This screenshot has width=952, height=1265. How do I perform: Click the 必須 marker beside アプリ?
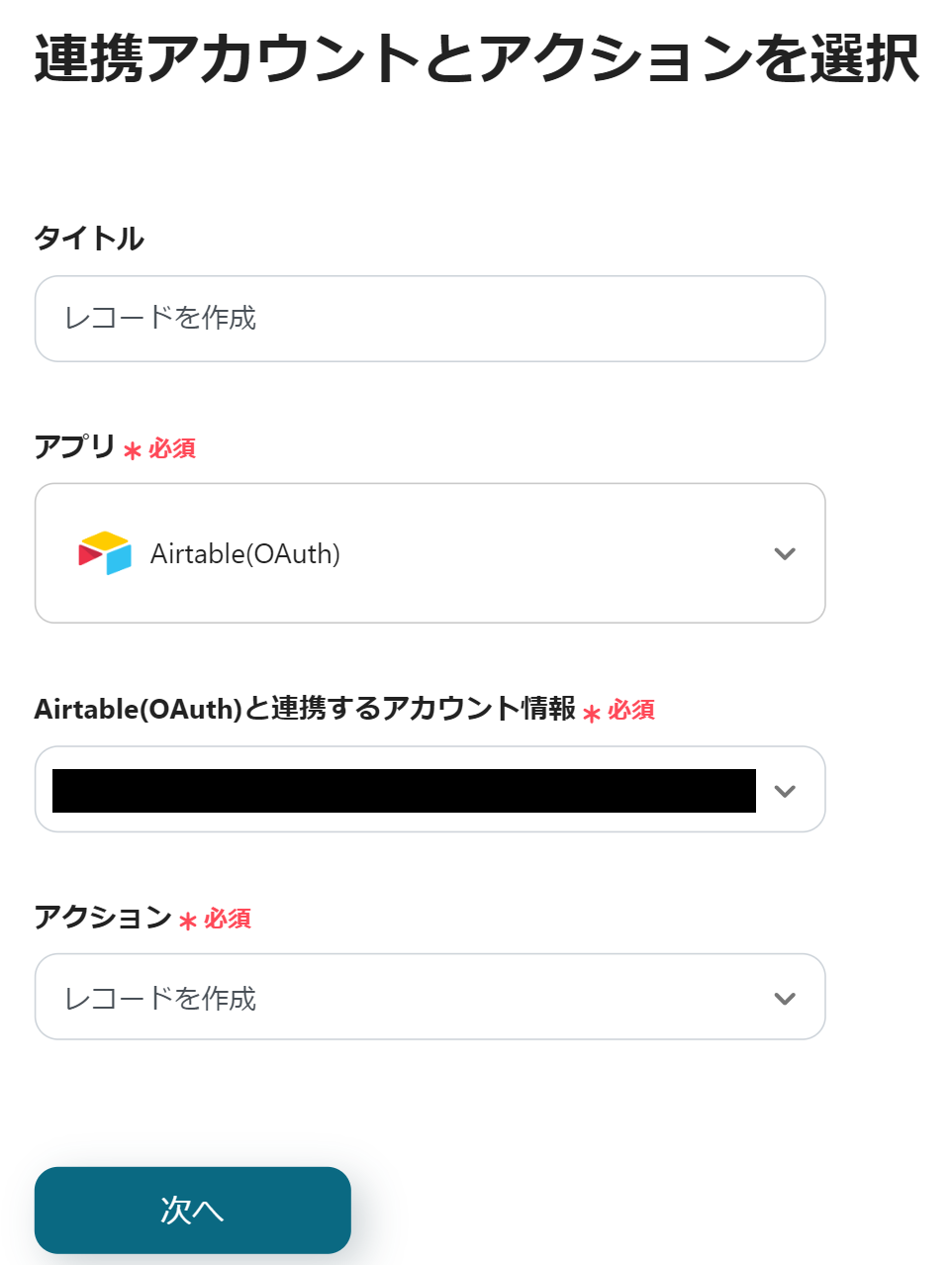[x=172, y=449]
